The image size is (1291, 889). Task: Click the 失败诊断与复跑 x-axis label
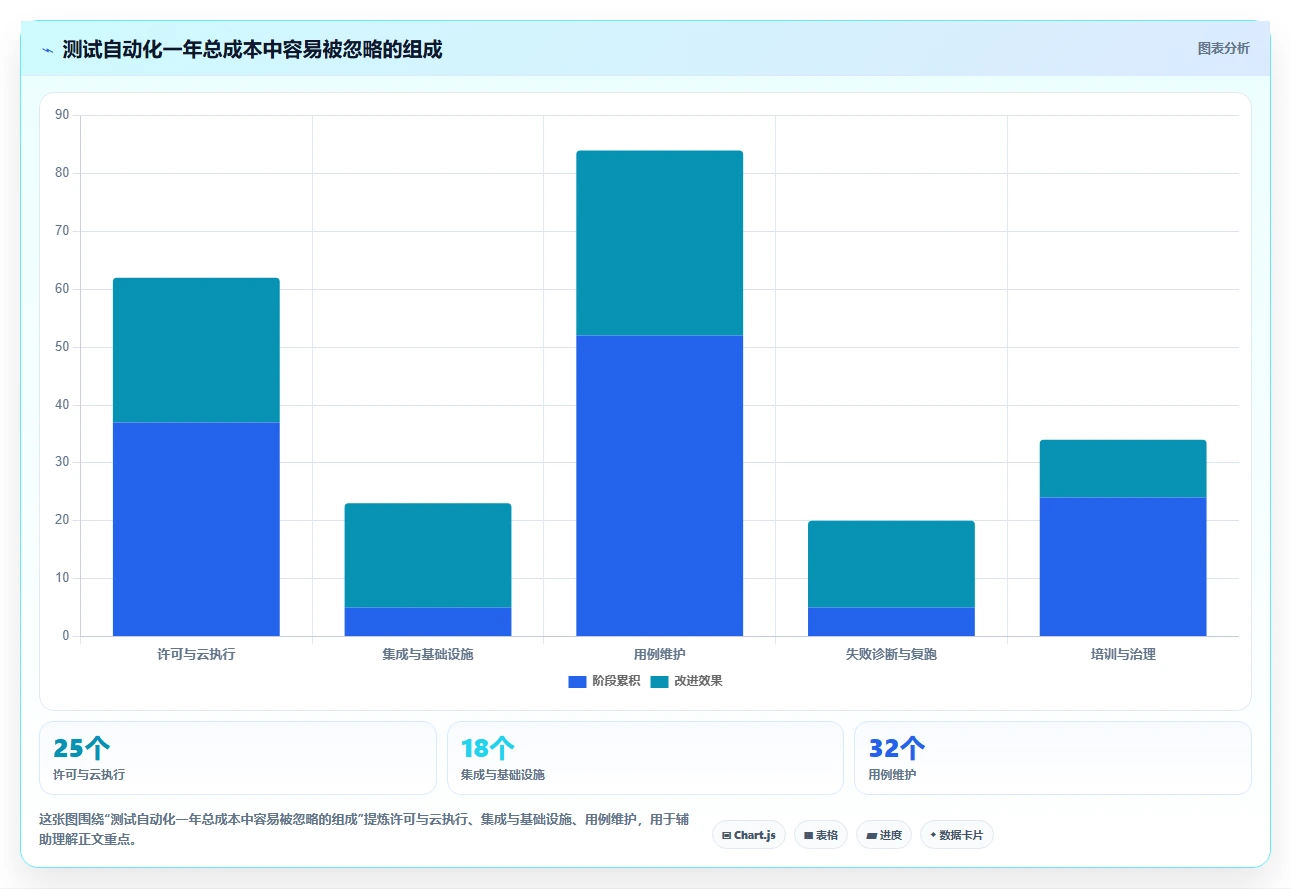pyautogui.click(x=892, y=655)
